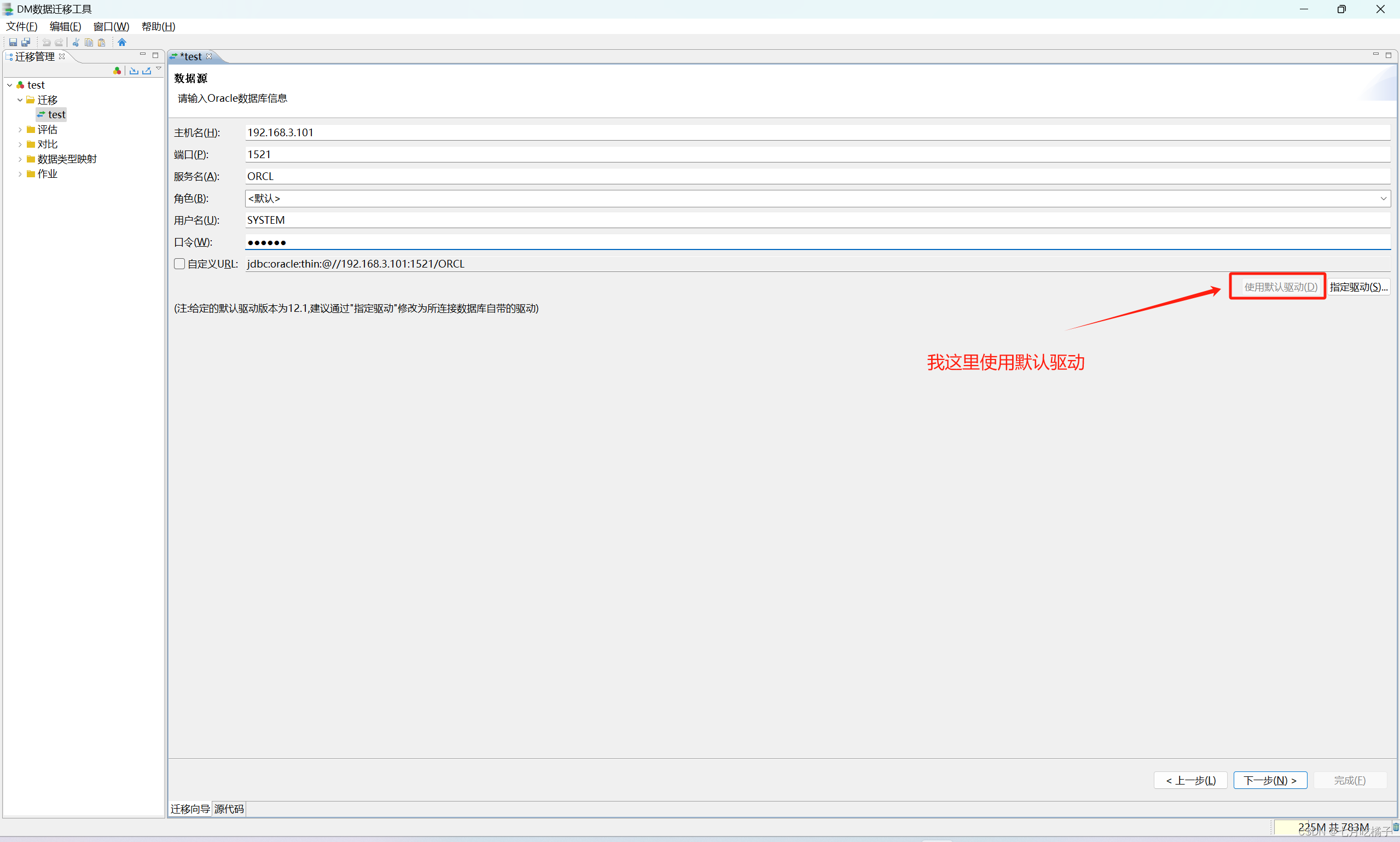Open the 编辑(E) menu

coord(65,27)
